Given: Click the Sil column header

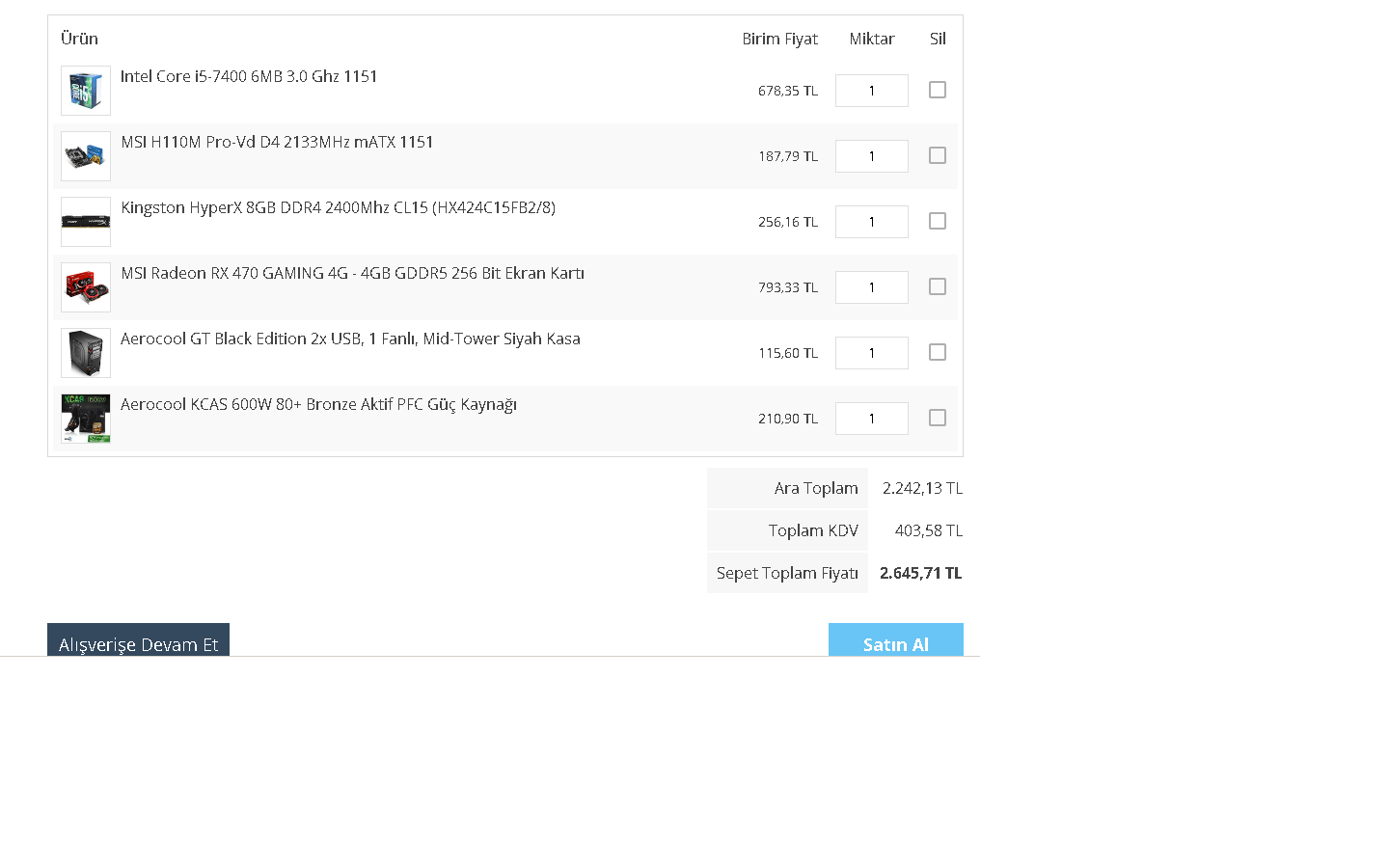Looking at the screenshot, I should (x=938, y=39).
